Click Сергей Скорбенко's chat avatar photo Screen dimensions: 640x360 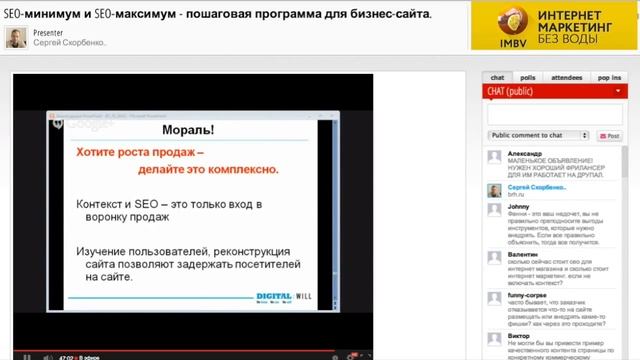coord(494,191)
